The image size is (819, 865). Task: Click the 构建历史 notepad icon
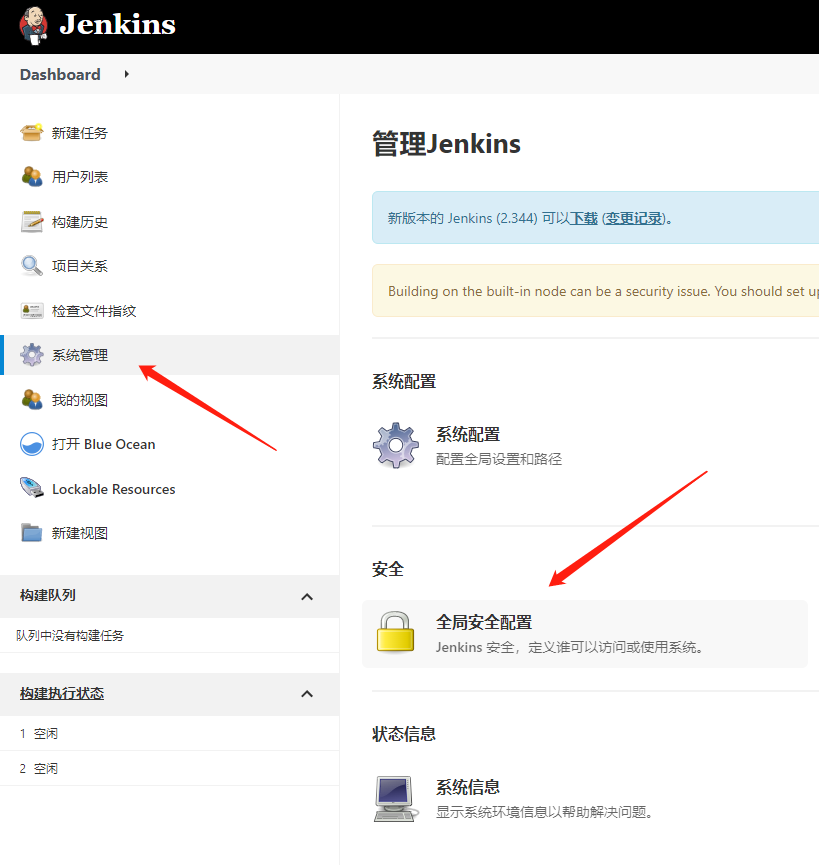pos(31,222)
